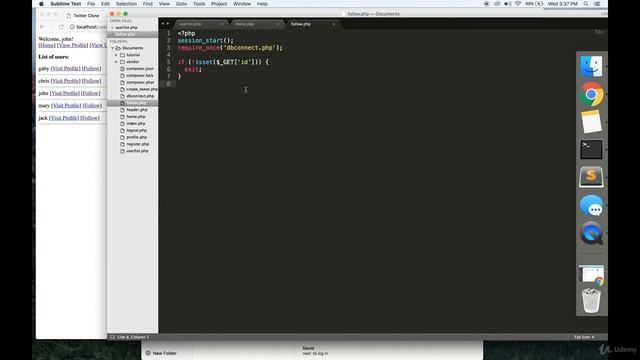
Task: Open the Goto menu
Action: (181, 4)
